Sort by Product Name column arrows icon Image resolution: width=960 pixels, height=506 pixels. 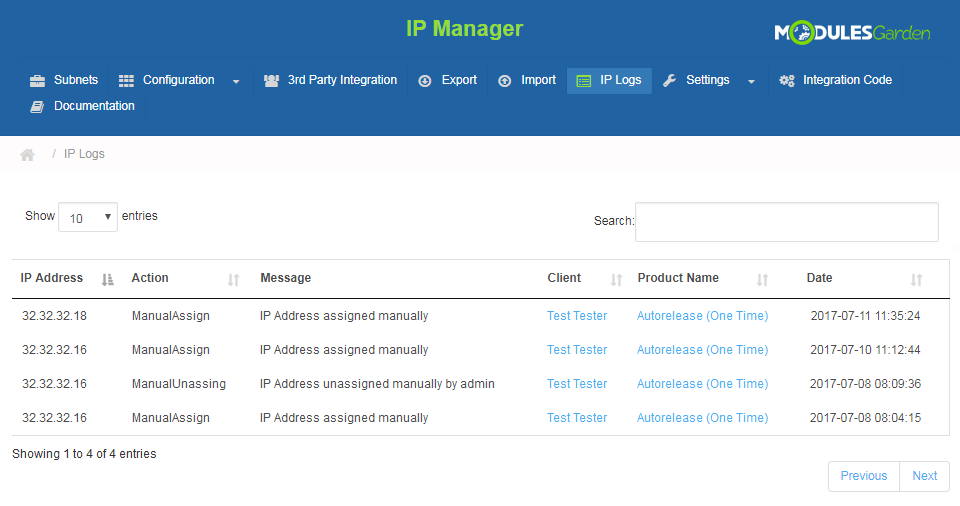pyautogui.click(x=762, y=280)
